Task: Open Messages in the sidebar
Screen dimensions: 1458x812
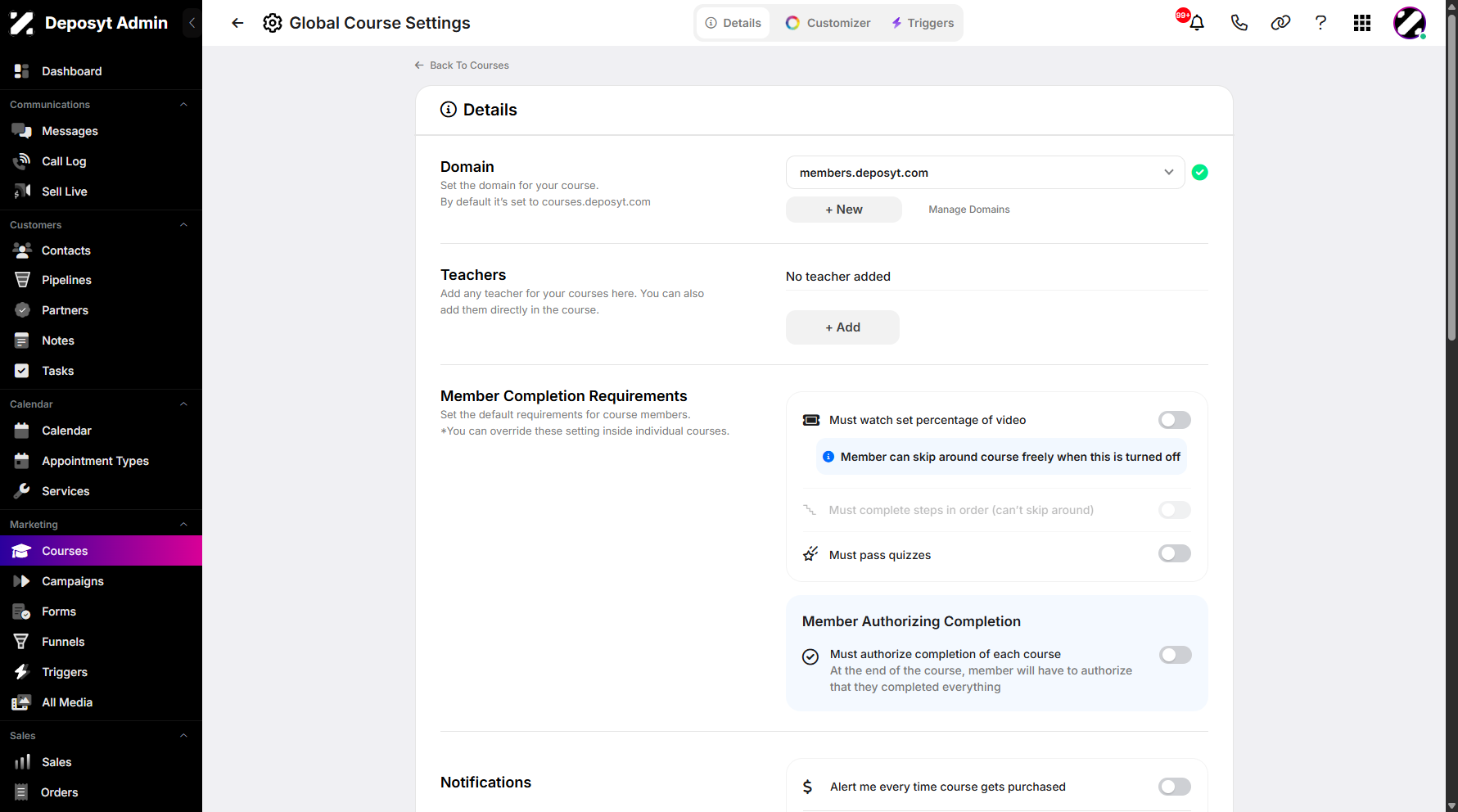Action: click(101, 131)
